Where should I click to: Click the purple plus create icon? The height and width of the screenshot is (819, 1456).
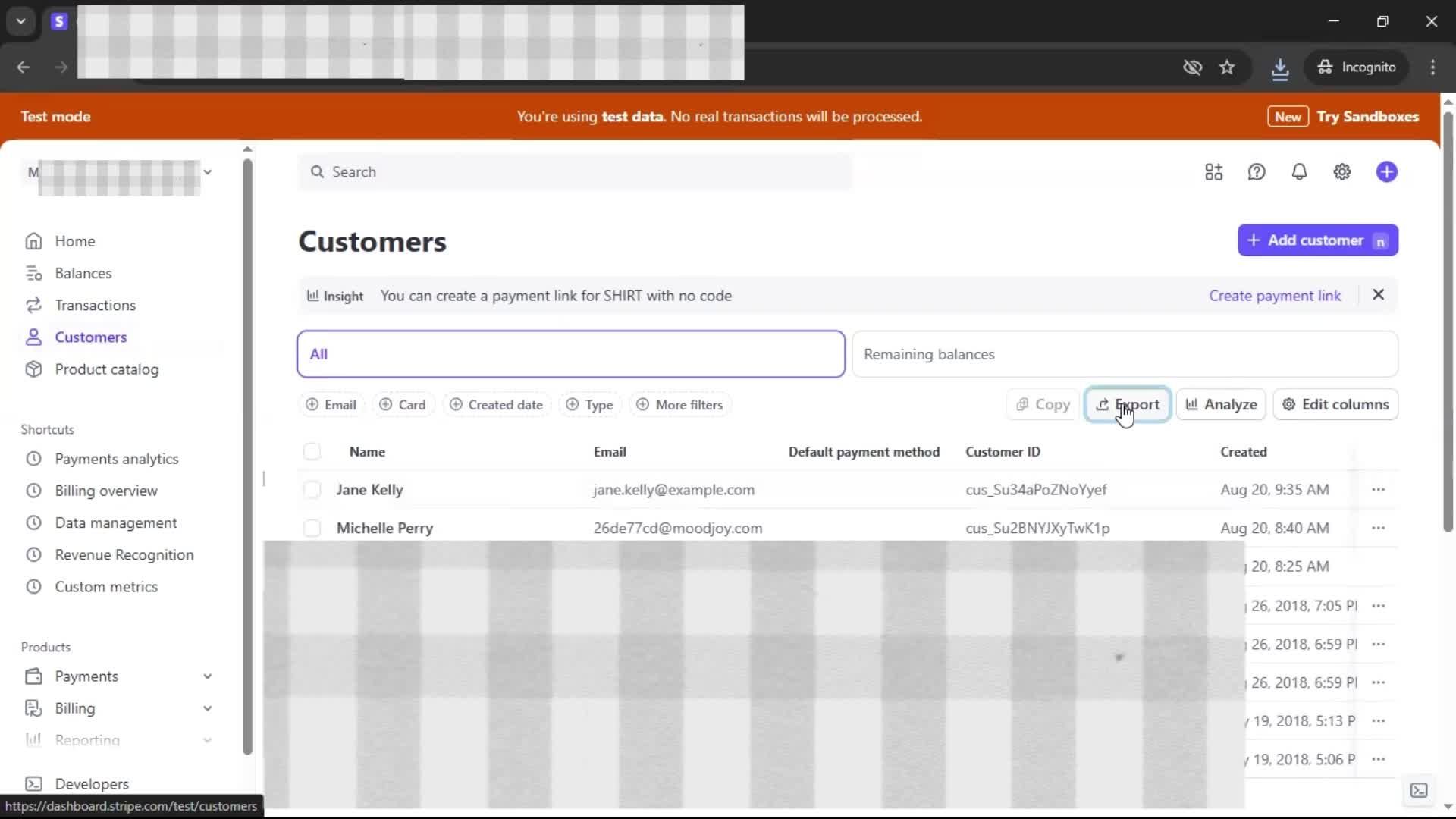coord(1386,172)
